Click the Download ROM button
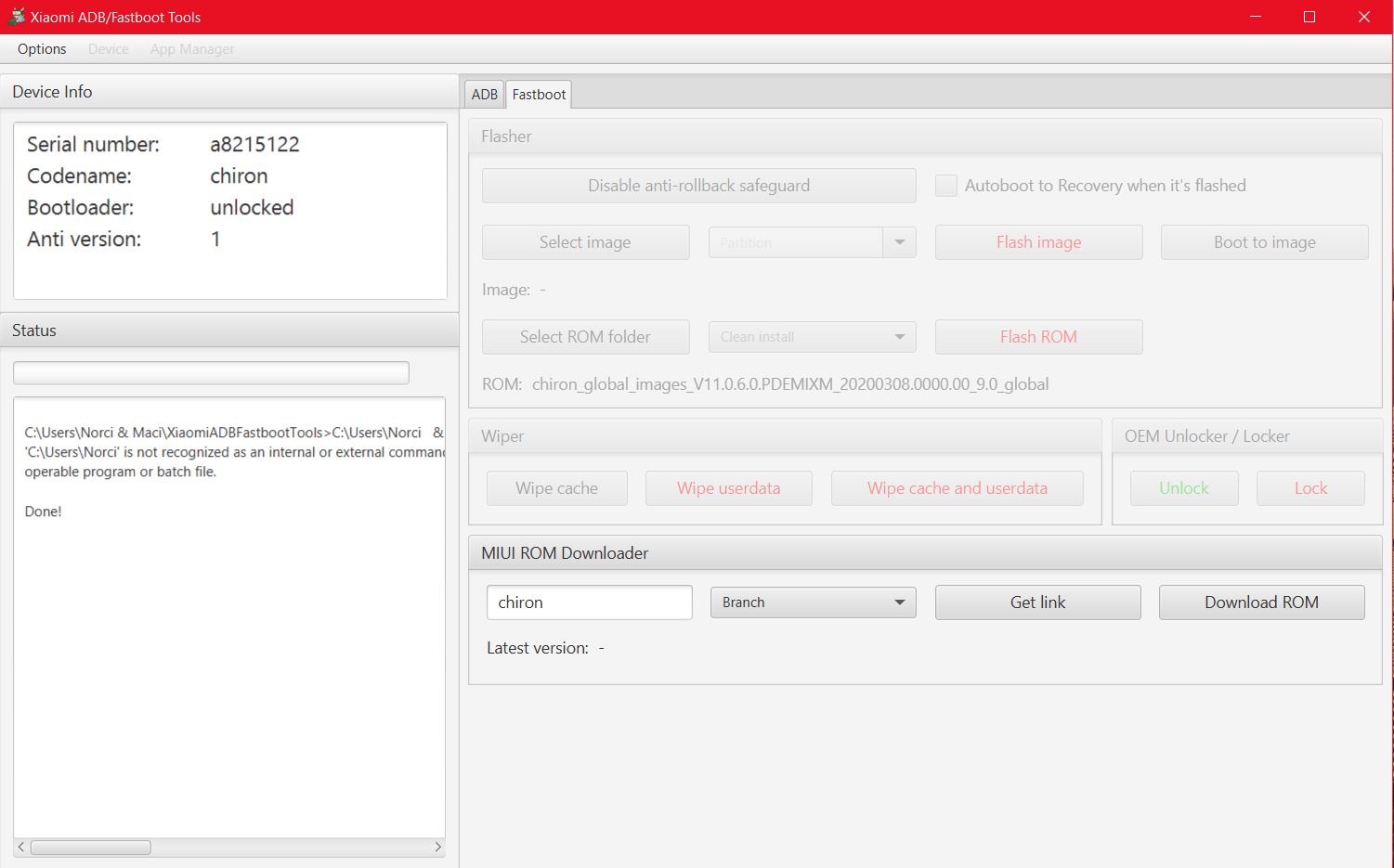This screenshot has height=868, width=1394. [1261, 602]
